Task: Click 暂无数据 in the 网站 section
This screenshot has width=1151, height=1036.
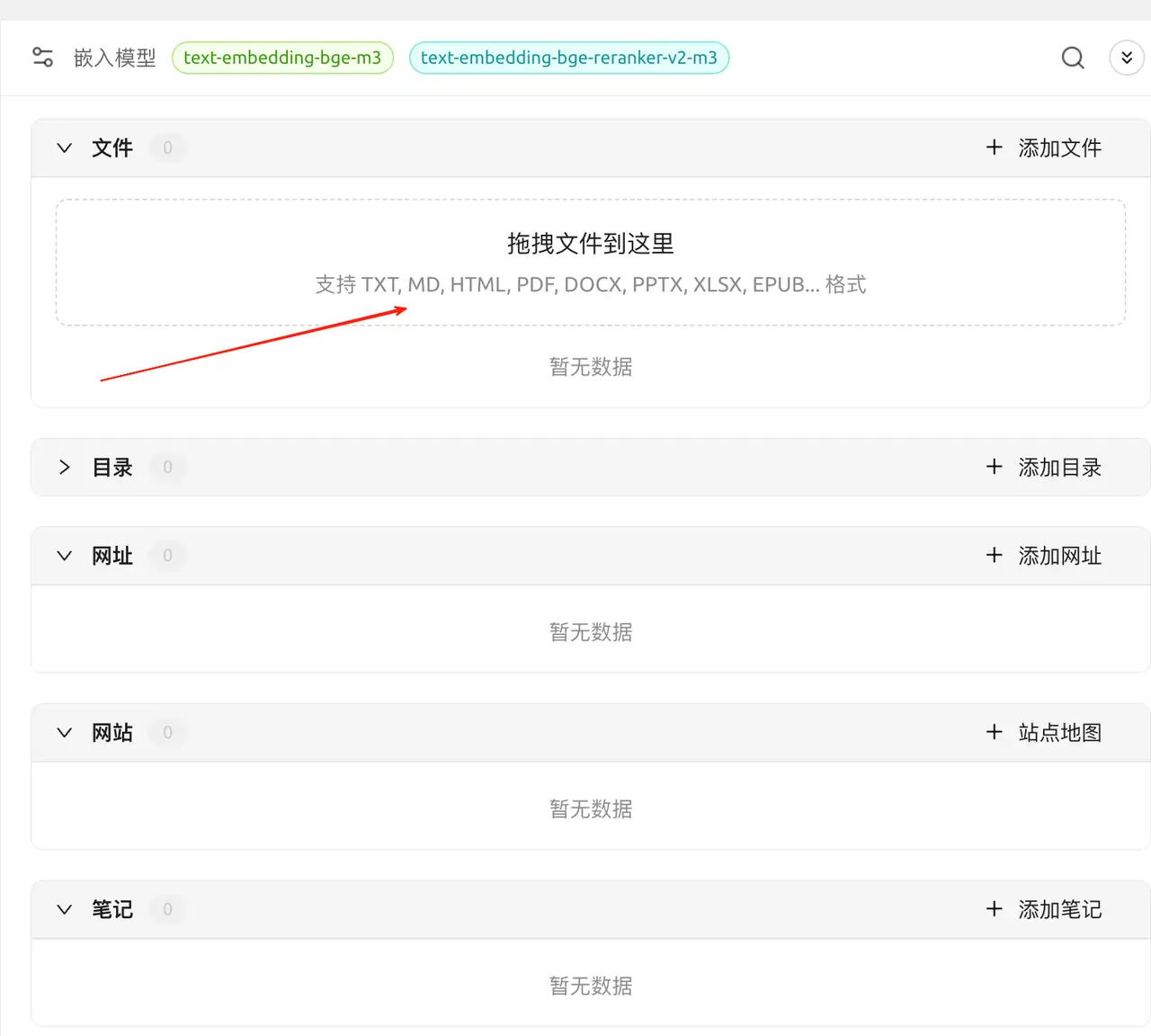Action: (591, 809)
